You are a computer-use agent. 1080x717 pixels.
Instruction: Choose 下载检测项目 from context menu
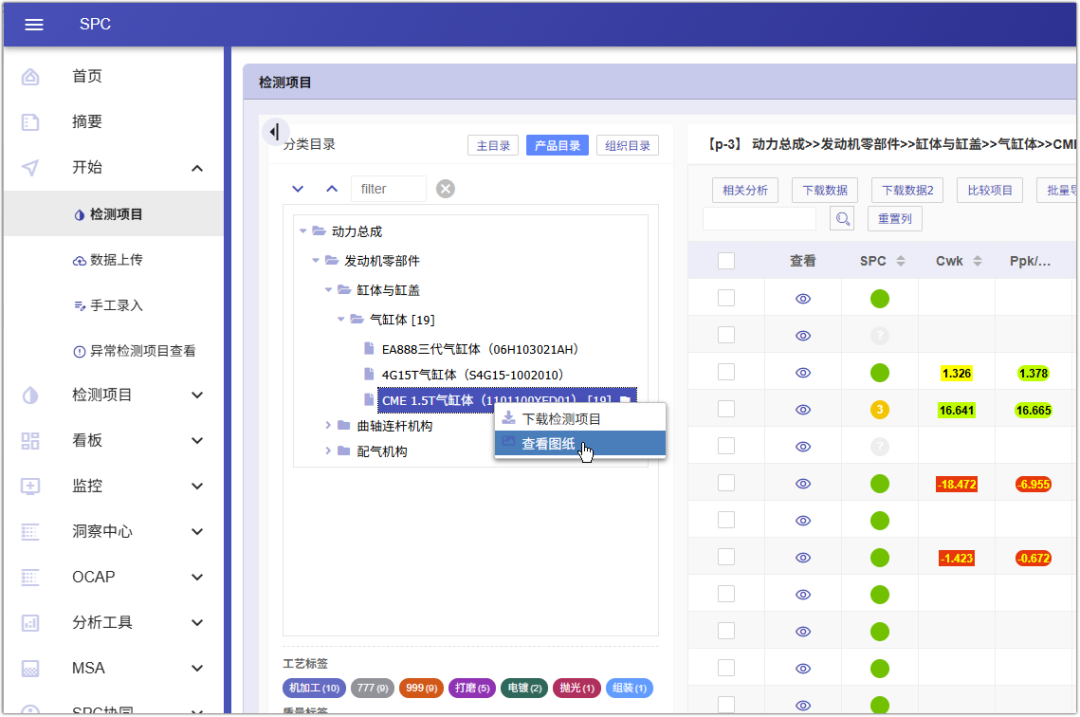coord(580,419)
